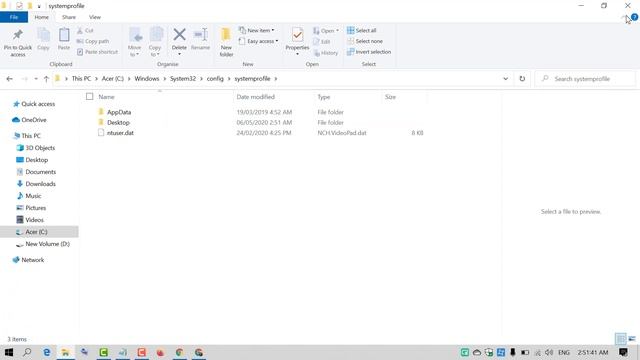The image size is (640, 360).
Task: Launch Edge browser from taskbar
Action: pos(47,352)
